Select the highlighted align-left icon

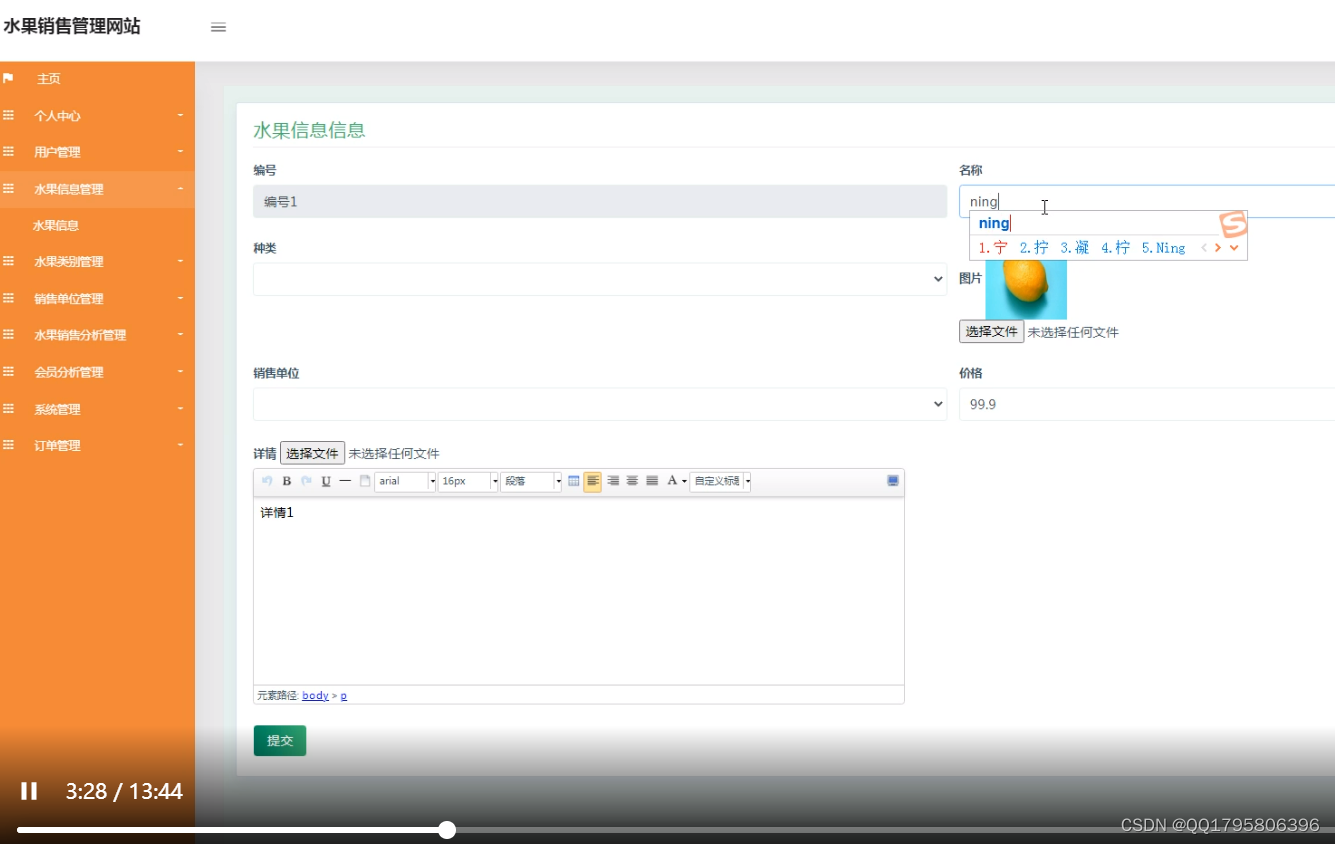[593, 481]
